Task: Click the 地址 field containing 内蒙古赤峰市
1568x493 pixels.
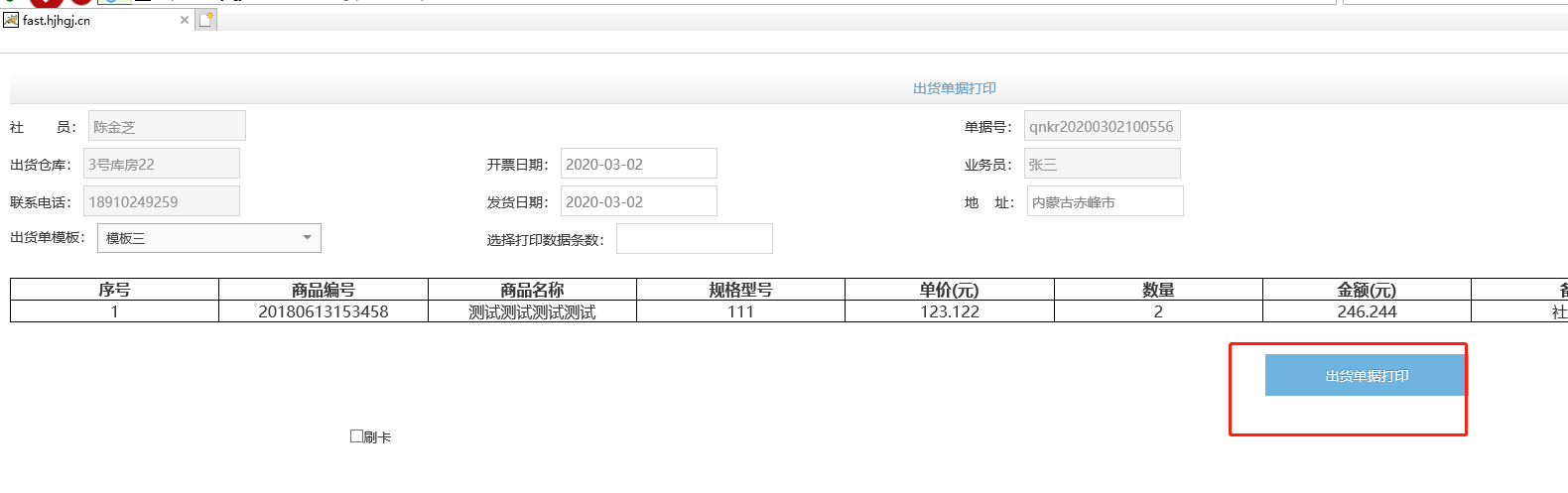Action: coord(1106,201)
